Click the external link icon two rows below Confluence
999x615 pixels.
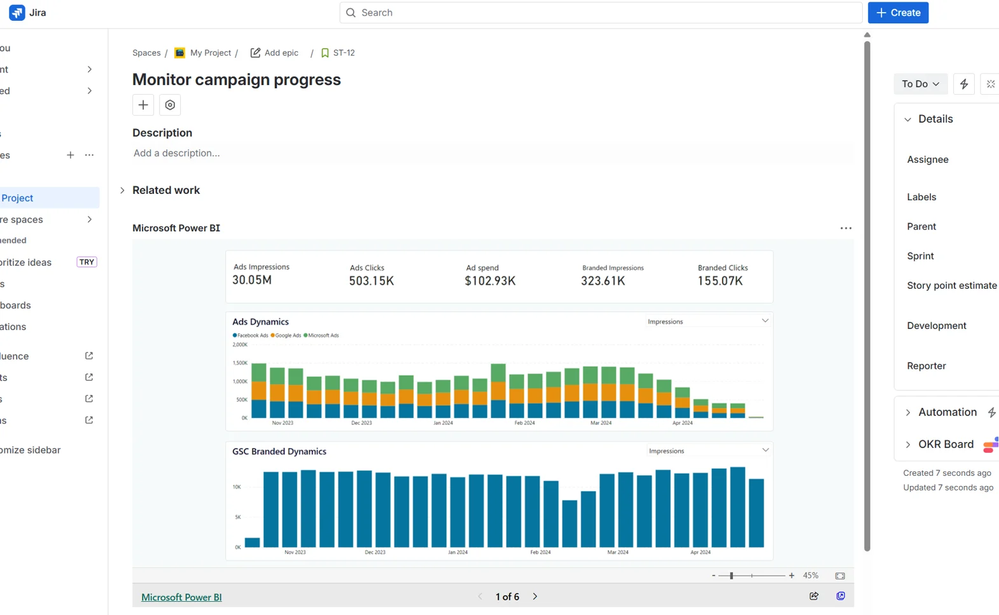coord(89,398)
